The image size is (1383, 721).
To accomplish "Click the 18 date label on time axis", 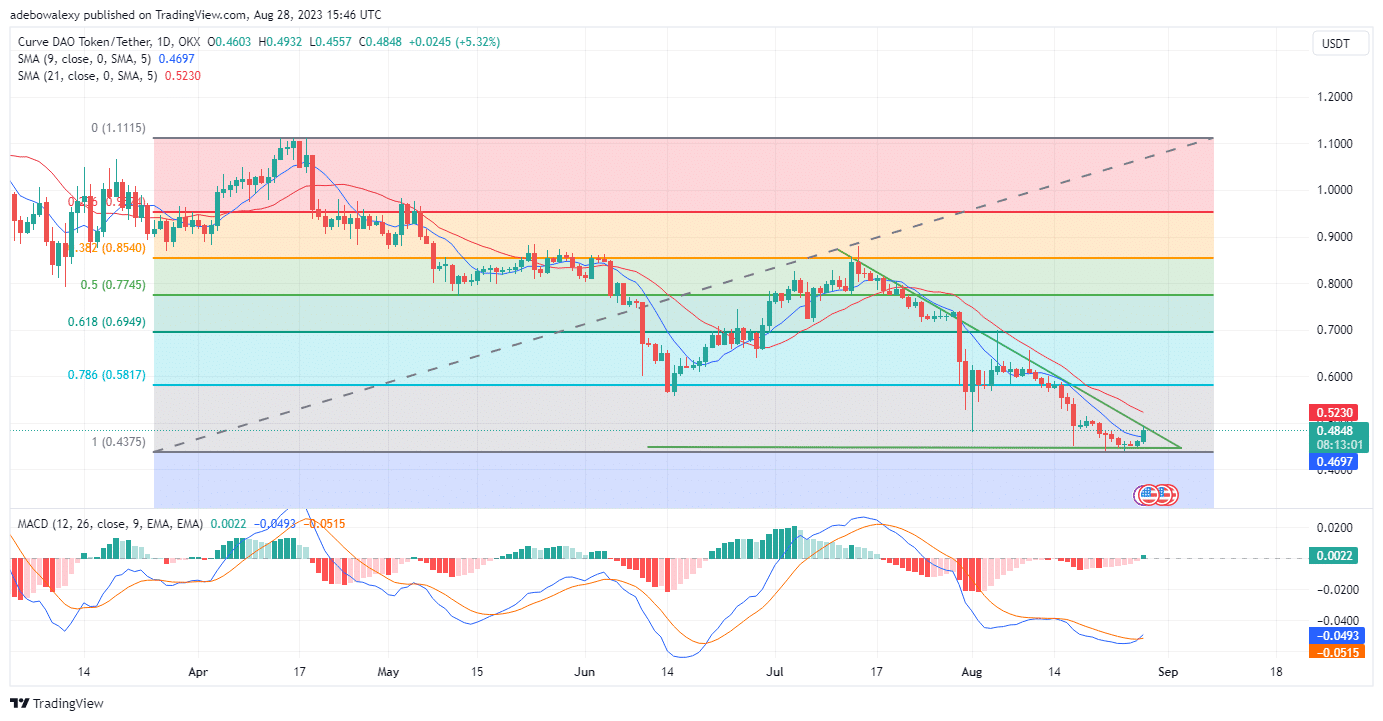I will click(1275, 672).
